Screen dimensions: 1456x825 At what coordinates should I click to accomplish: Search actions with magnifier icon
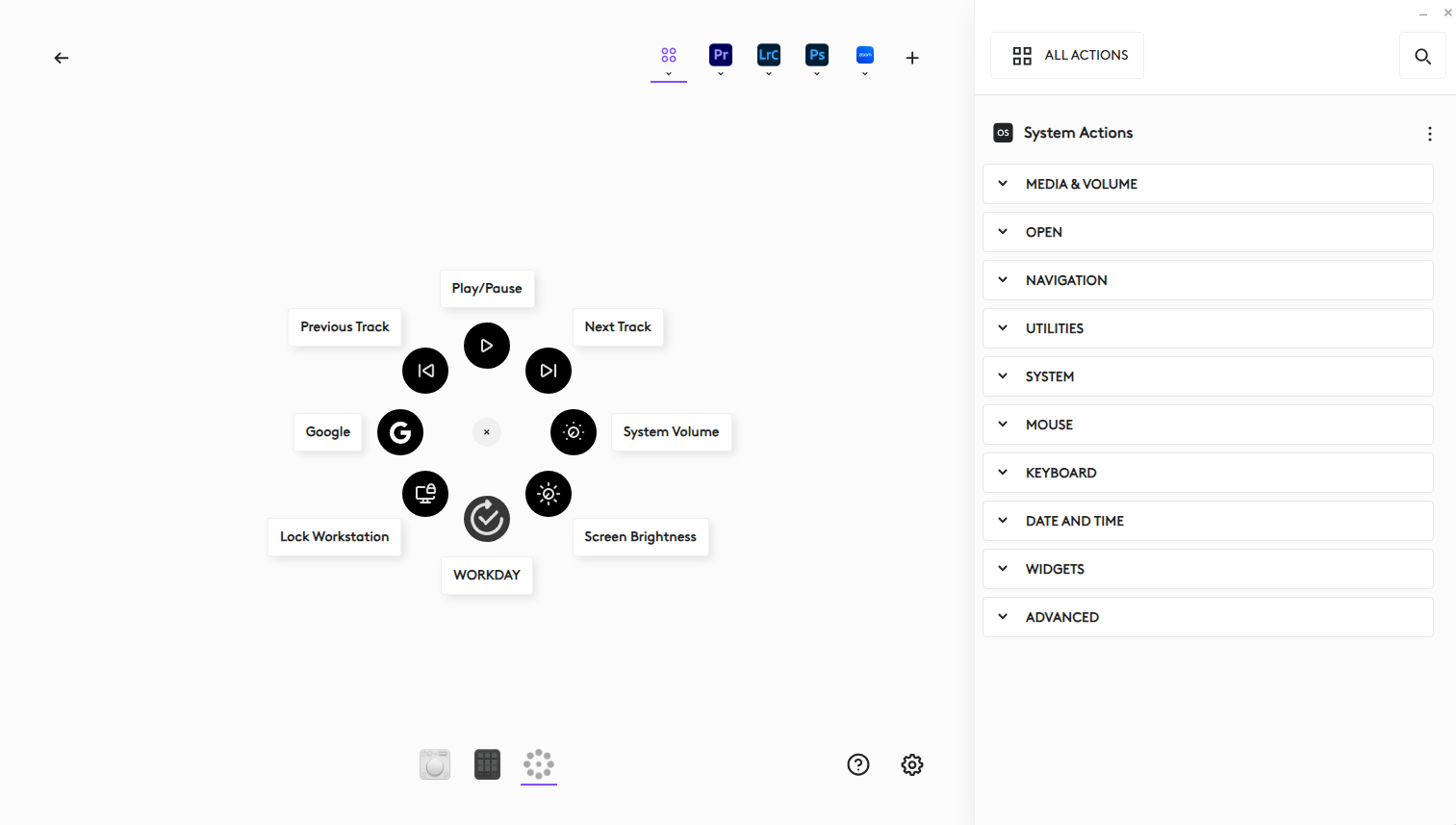pyautogui.click(x=1422, y=56)
